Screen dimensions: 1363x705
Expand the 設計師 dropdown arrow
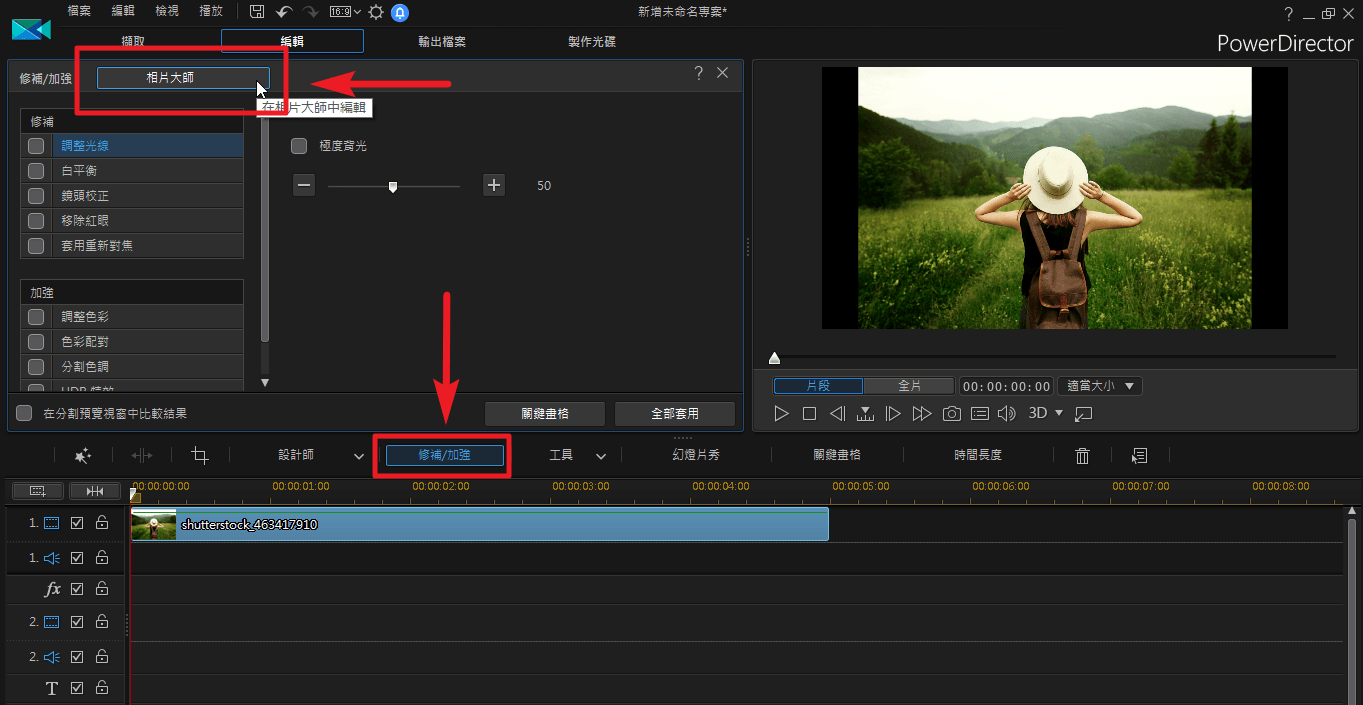359,456
